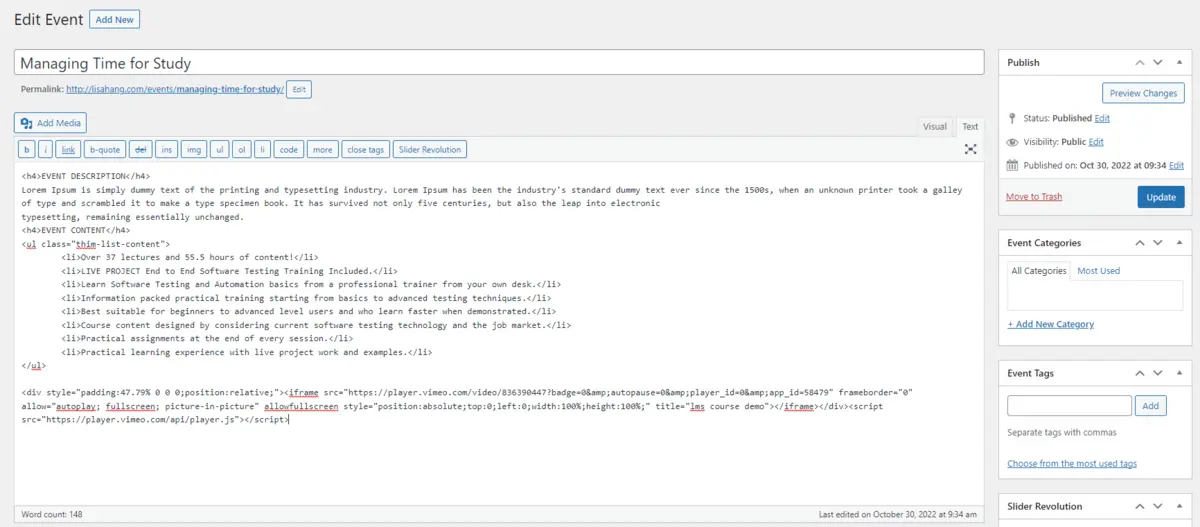Move the Publish panel up
Image resolution: width=1200 pixels, height=527 pixels.
1139,62
